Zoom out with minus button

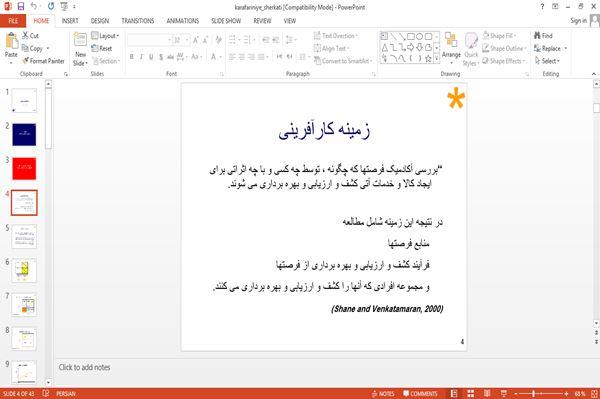[x=516, y=393]
